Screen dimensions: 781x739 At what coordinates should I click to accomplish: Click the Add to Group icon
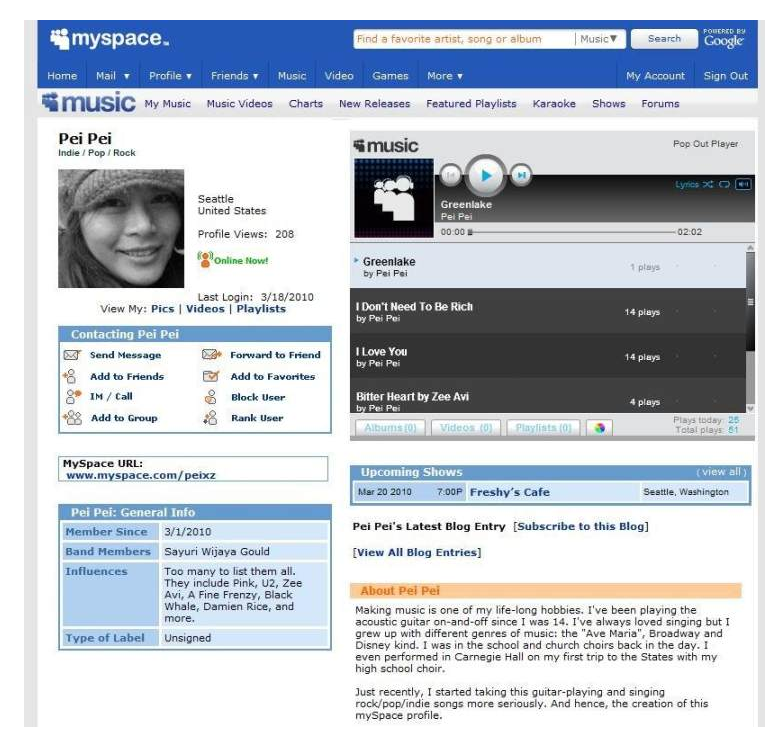click(72, 417)
